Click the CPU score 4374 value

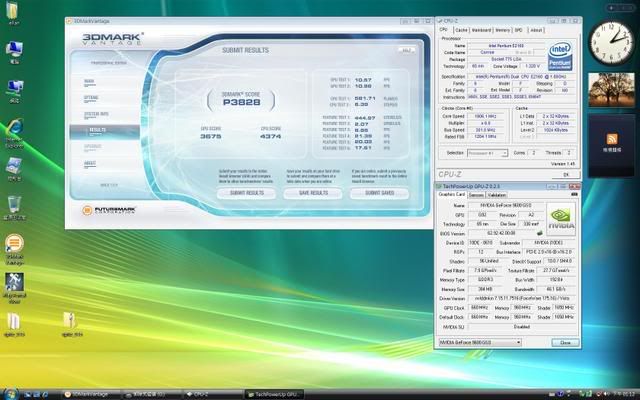point(271,136)
